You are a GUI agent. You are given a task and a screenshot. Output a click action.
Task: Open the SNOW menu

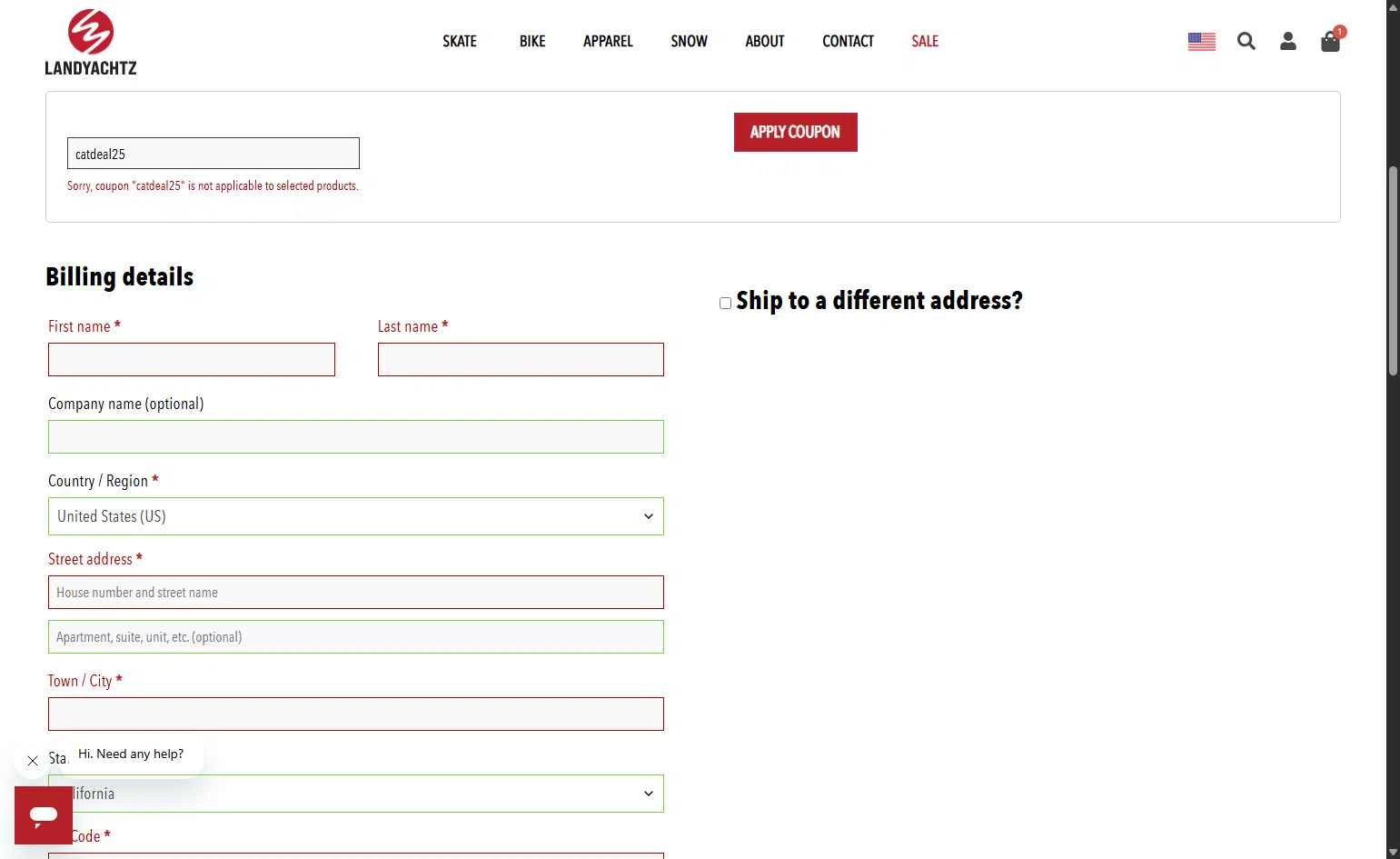pos(689,41)
